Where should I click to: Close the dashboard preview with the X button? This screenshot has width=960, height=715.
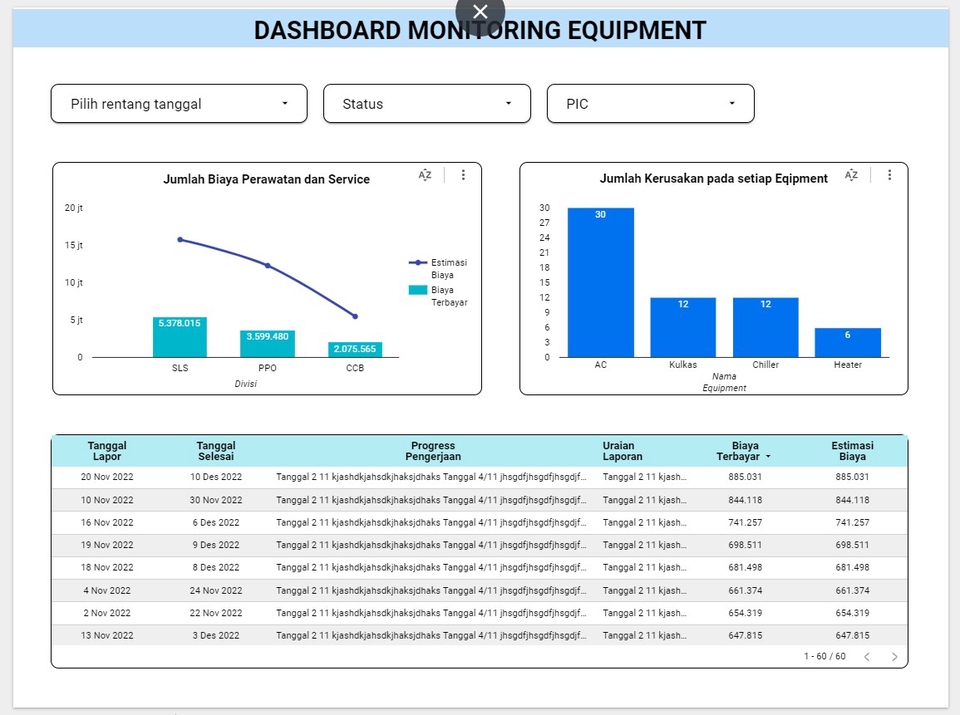point(481,12)
